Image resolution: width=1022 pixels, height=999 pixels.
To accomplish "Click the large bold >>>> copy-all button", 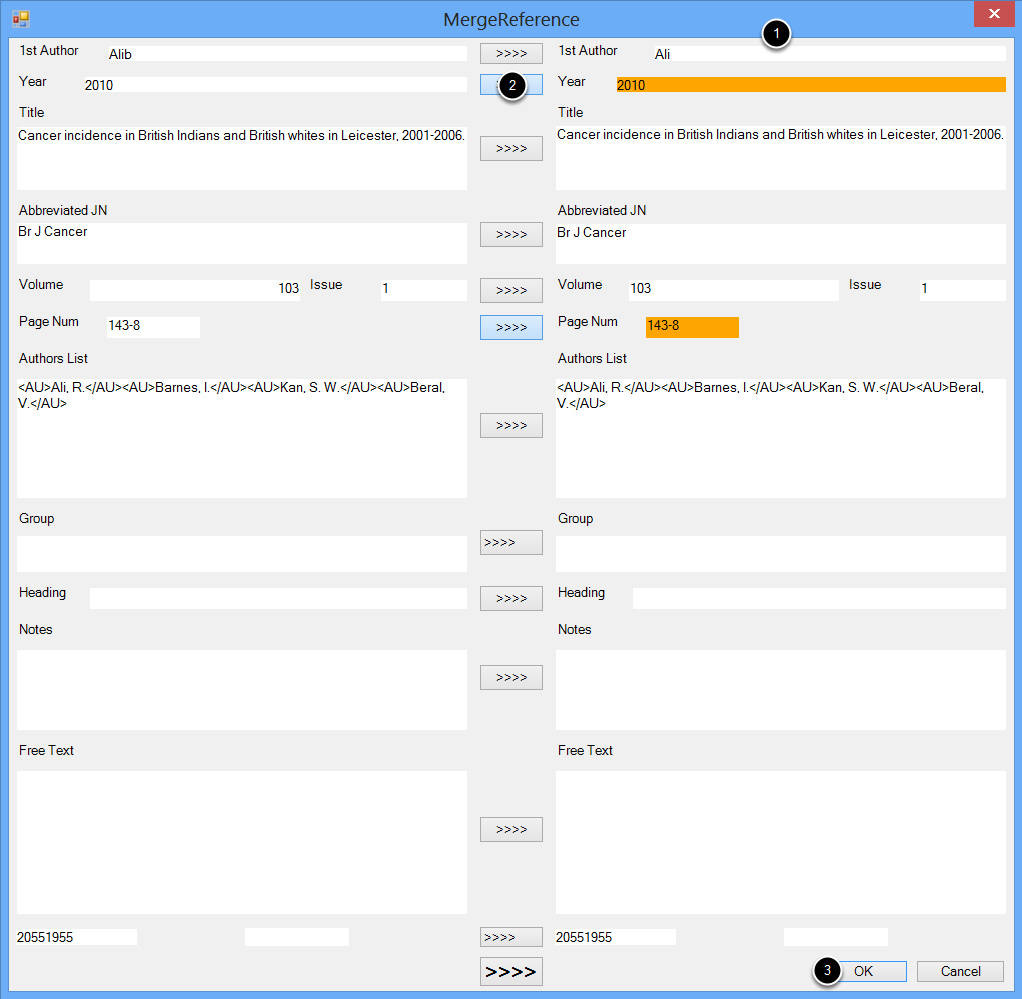I will [511, 971].
